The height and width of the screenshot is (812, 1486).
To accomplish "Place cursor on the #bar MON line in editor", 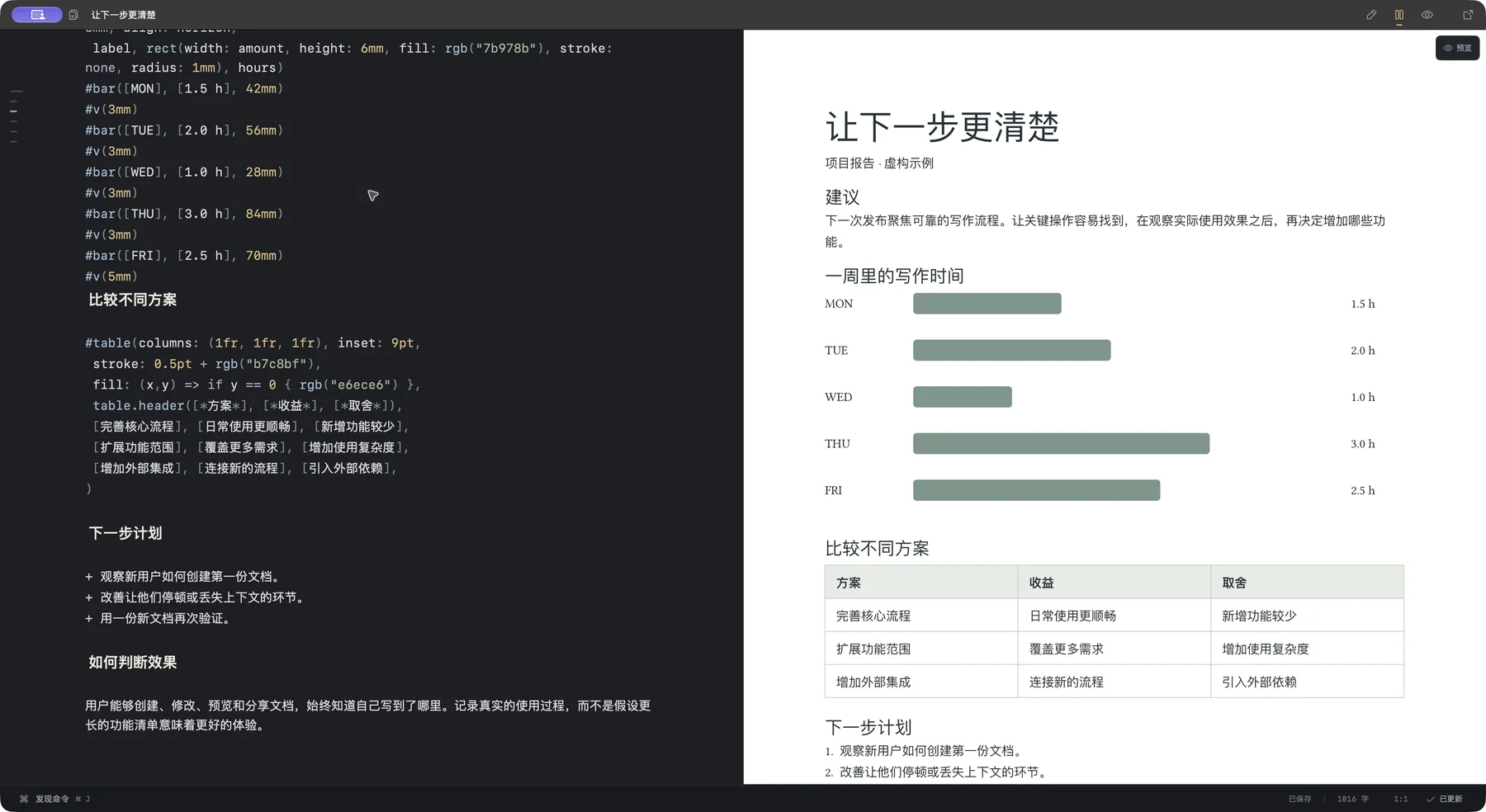I will pyautogui.click(x=184, y=88).
